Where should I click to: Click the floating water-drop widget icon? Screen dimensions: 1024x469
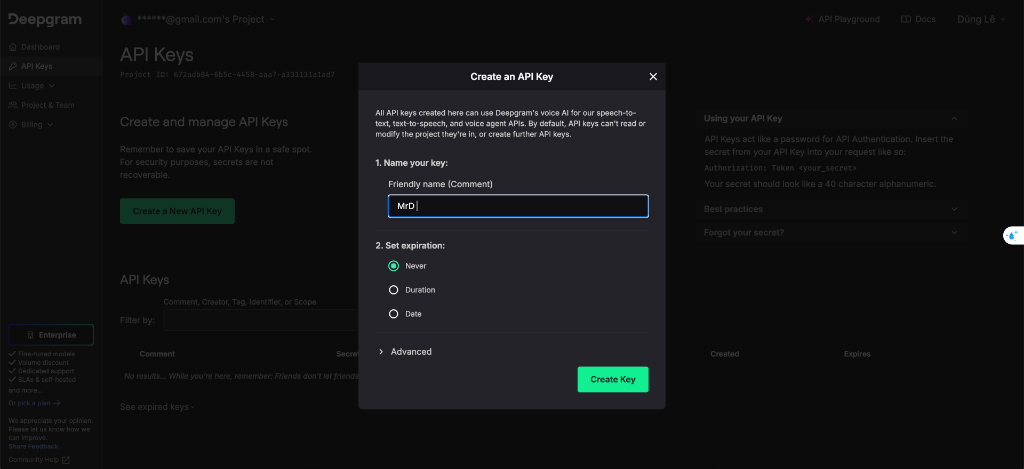1013,235
